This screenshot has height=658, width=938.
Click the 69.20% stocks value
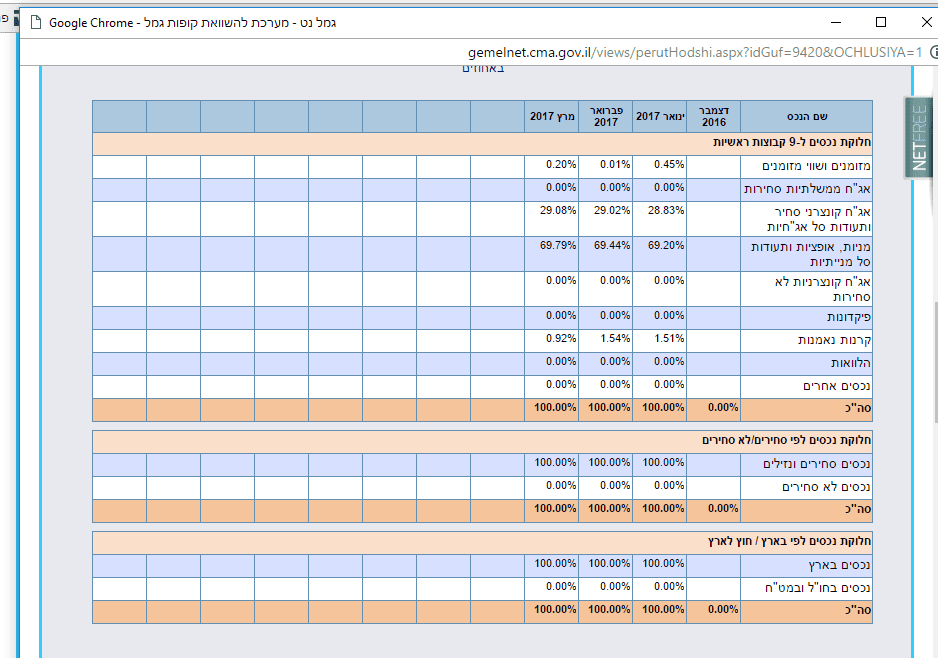(666, 245)
